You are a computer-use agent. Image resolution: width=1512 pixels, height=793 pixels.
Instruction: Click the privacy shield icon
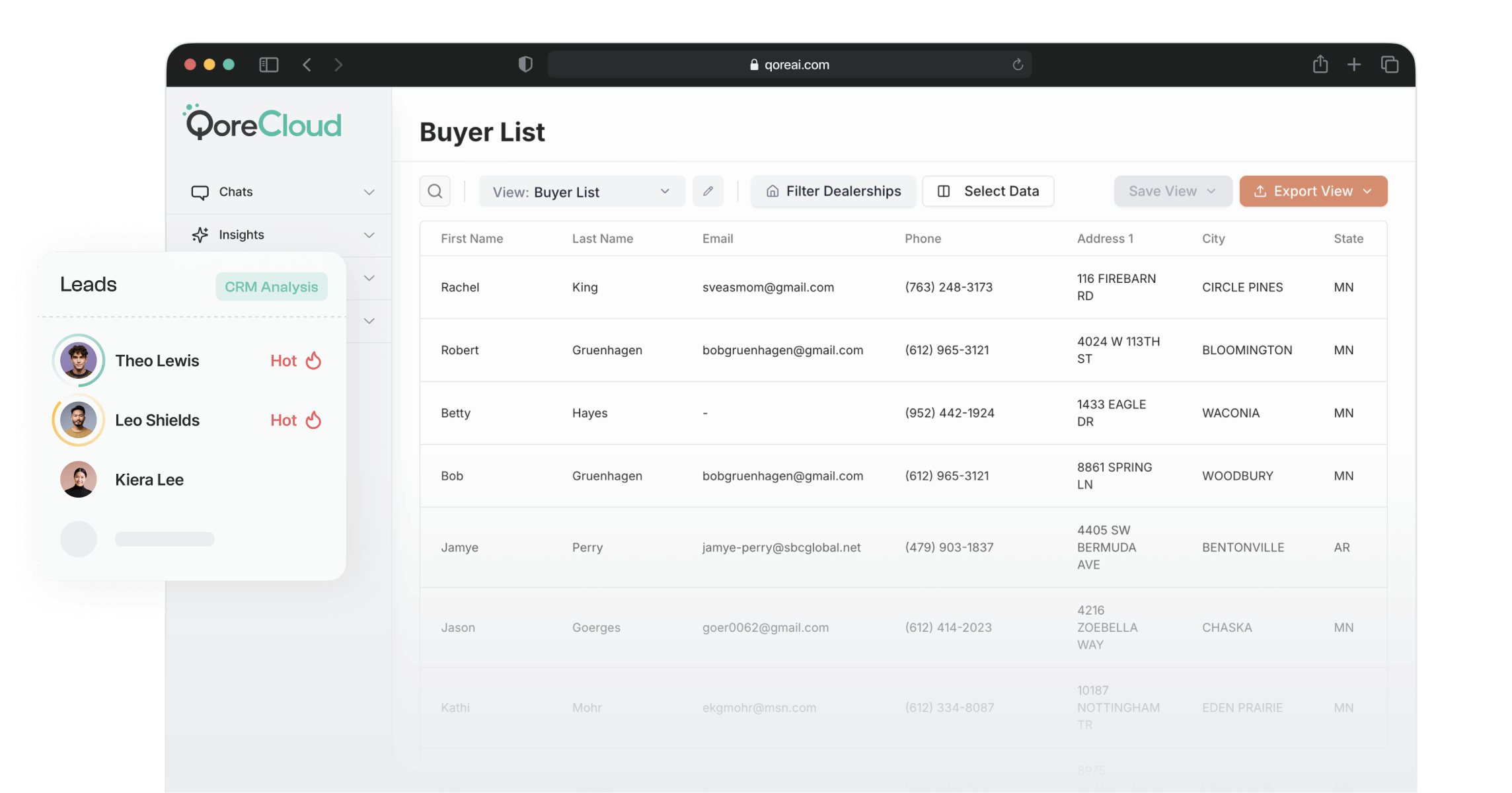point(525,65)
